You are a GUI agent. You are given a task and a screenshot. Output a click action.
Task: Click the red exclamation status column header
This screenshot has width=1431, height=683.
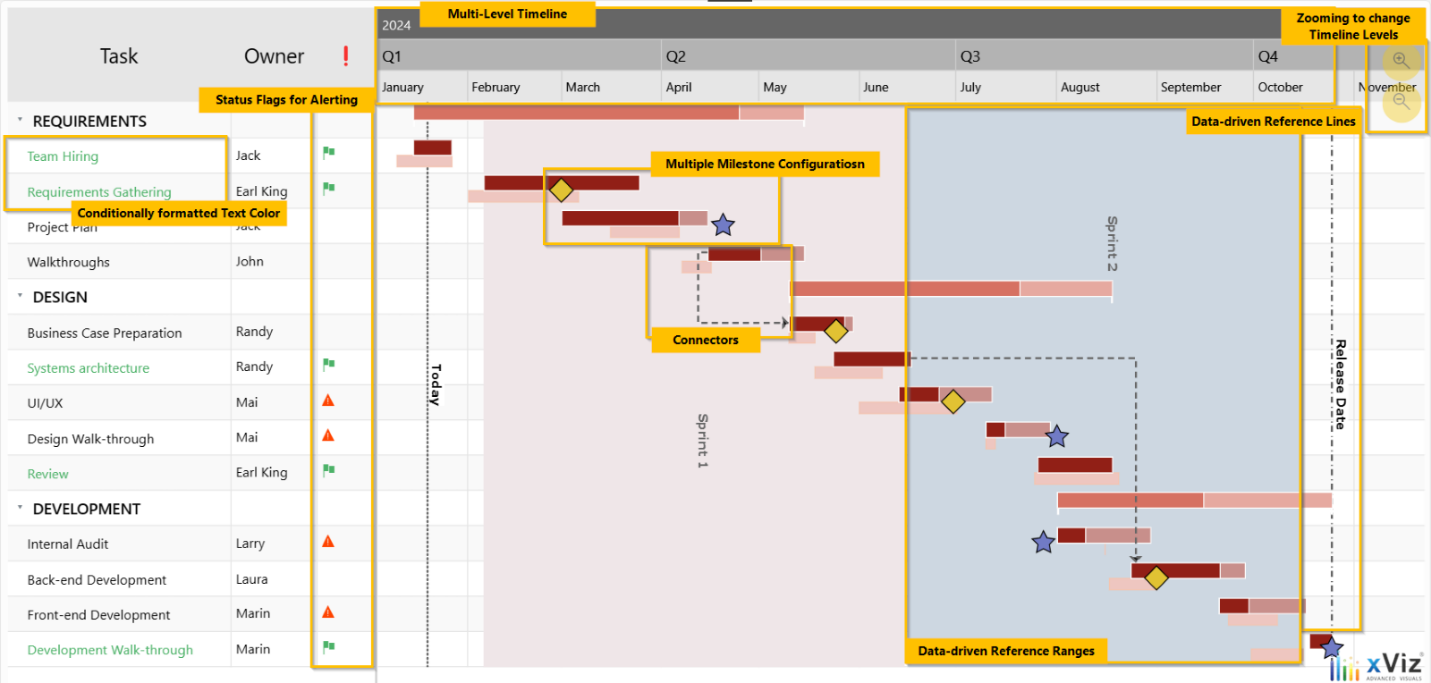(346, 56)
